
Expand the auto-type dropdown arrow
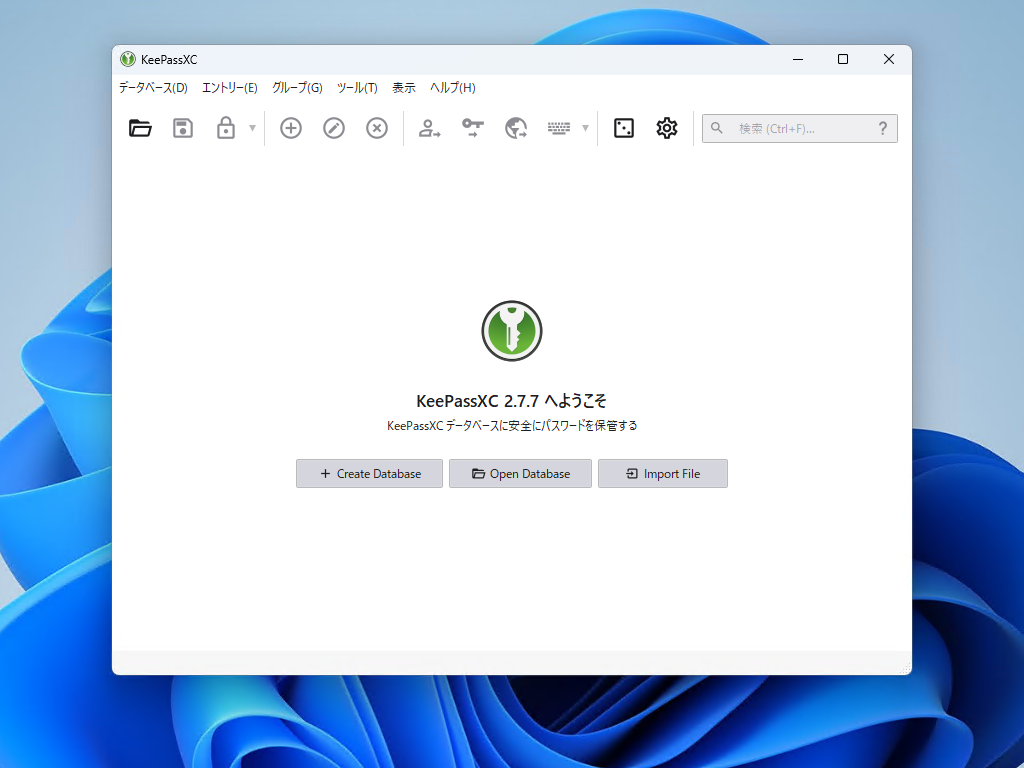click(585, 128)
